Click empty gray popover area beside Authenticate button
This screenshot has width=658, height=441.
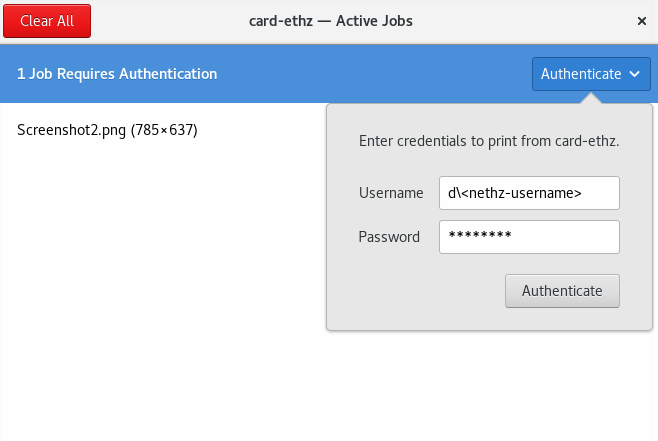(415, 291)
